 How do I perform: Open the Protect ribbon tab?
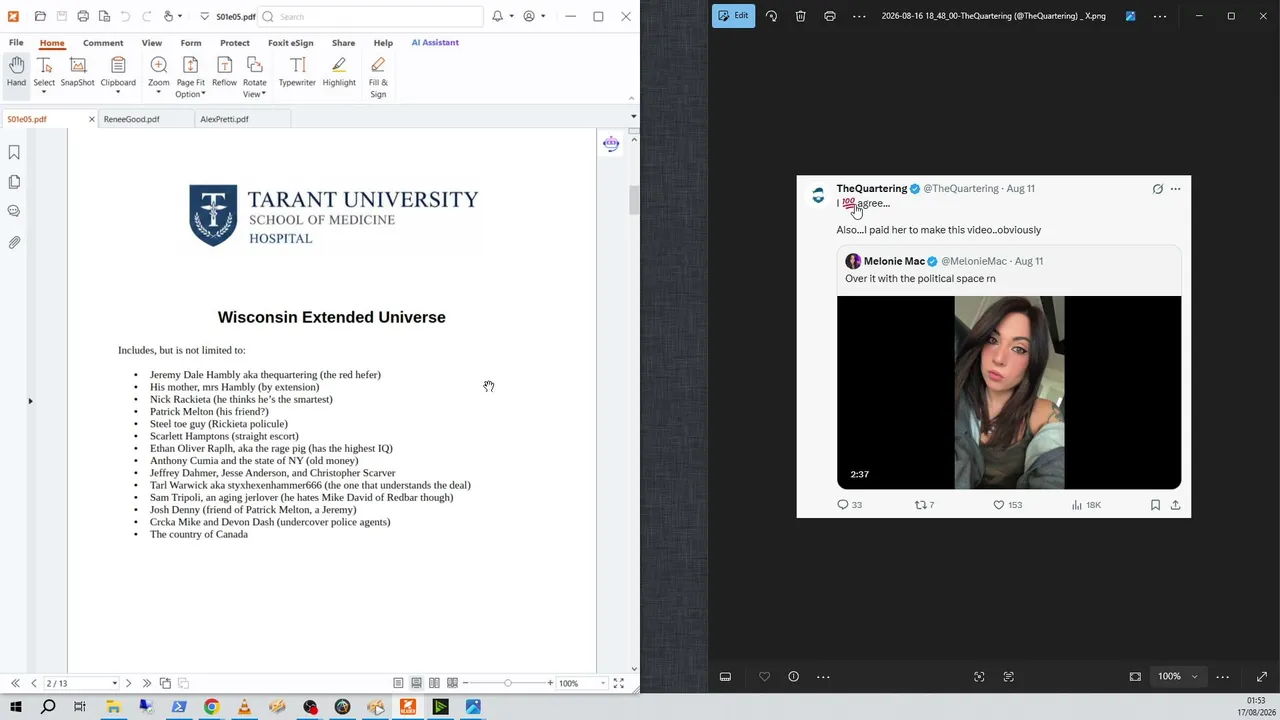pyautogui.click(x=235, y=43)
